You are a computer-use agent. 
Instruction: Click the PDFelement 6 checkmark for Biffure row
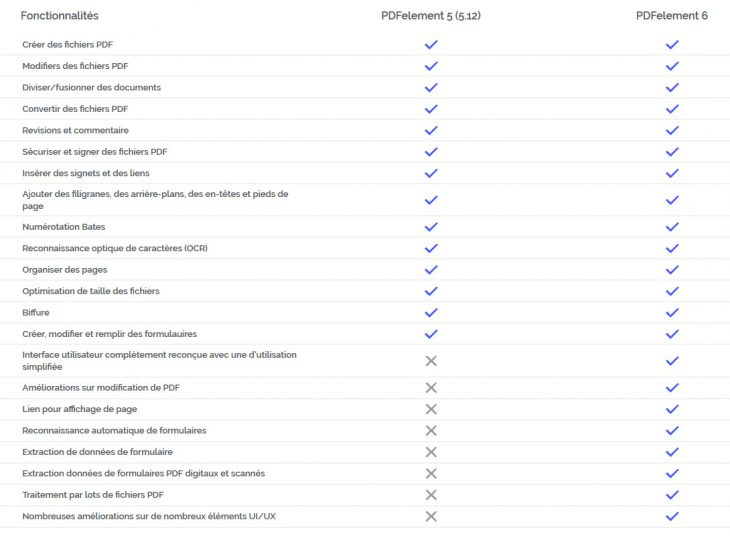point(672,313)
